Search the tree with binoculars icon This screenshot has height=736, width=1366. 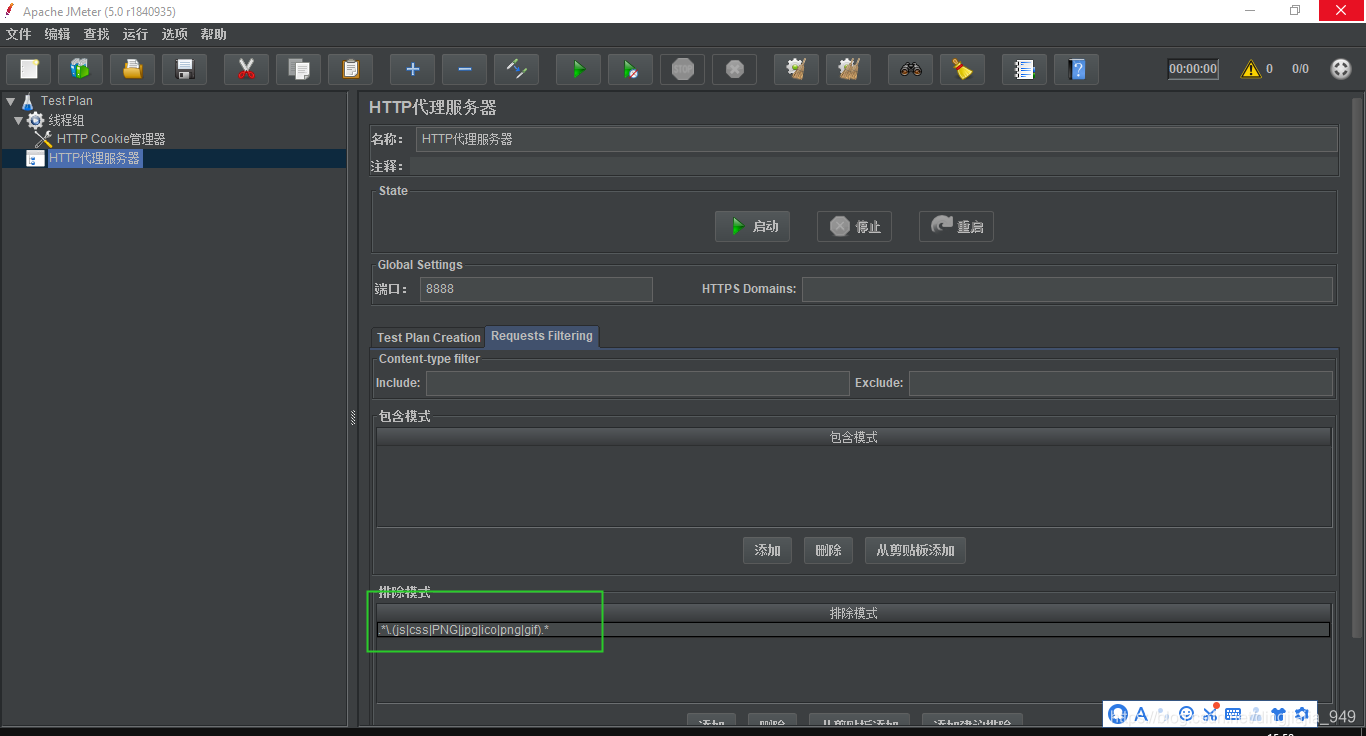pyautogui.click(x=910, y=69)
